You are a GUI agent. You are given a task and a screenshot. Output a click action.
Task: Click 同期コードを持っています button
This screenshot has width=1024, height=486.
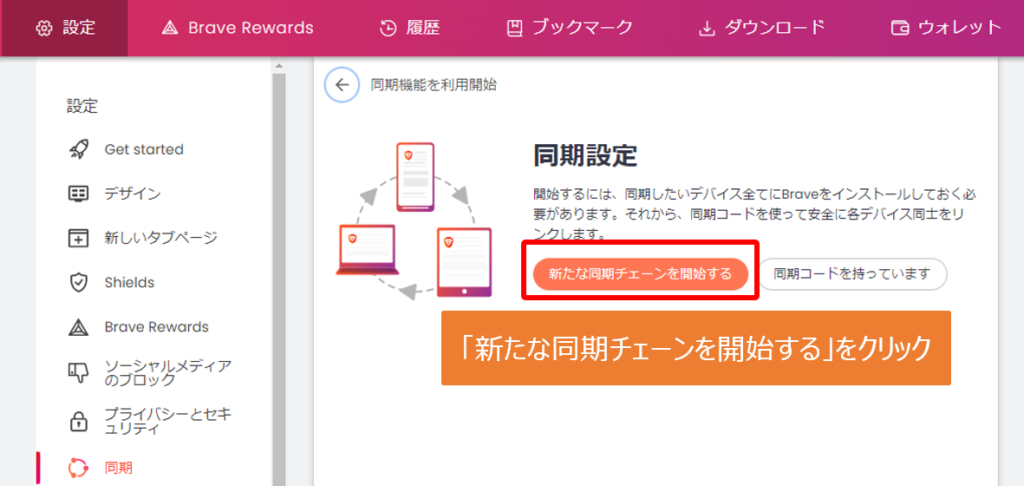point(852,274)
